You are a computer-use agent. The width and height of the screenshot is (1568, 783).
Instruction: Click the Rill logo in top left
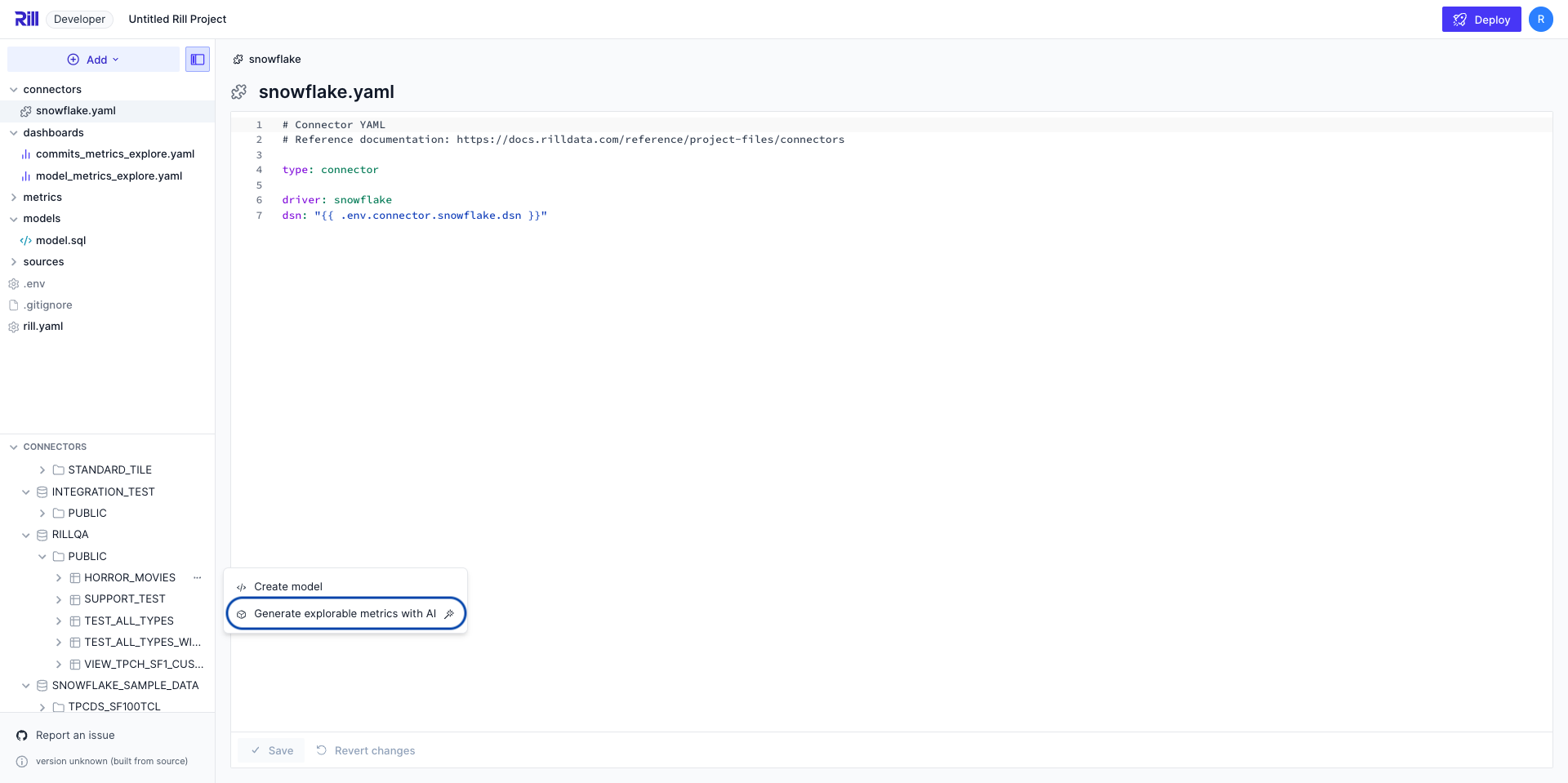click(x=26, y=18)
